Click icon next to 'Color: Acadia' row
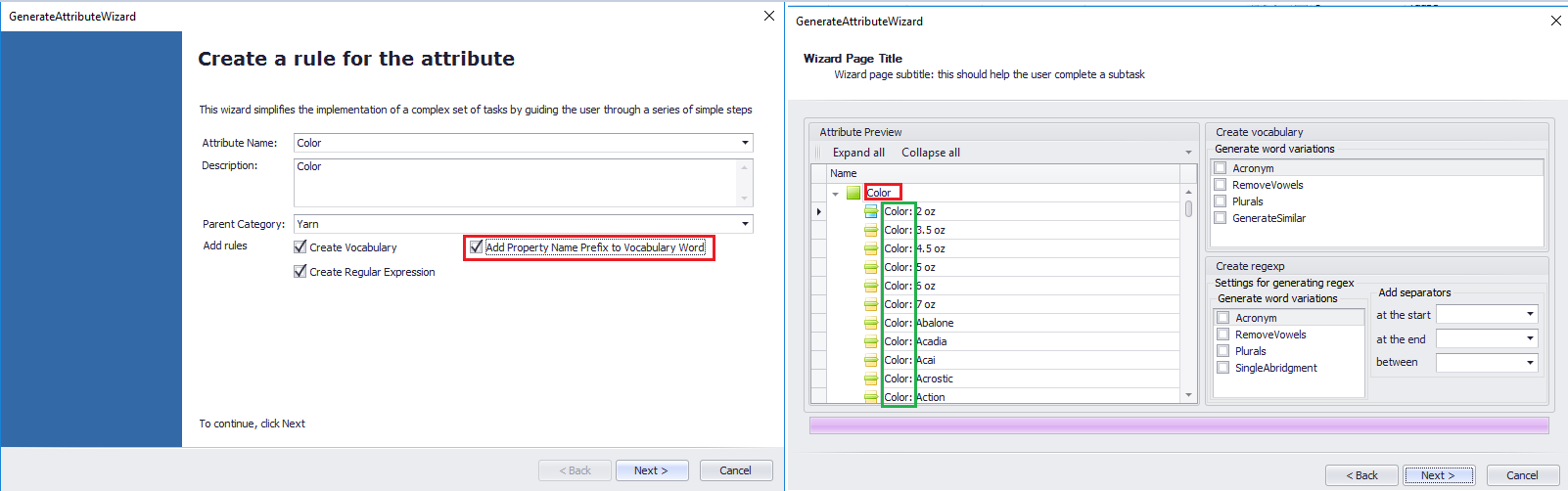The image size is (1568, 491). [871, 341]
